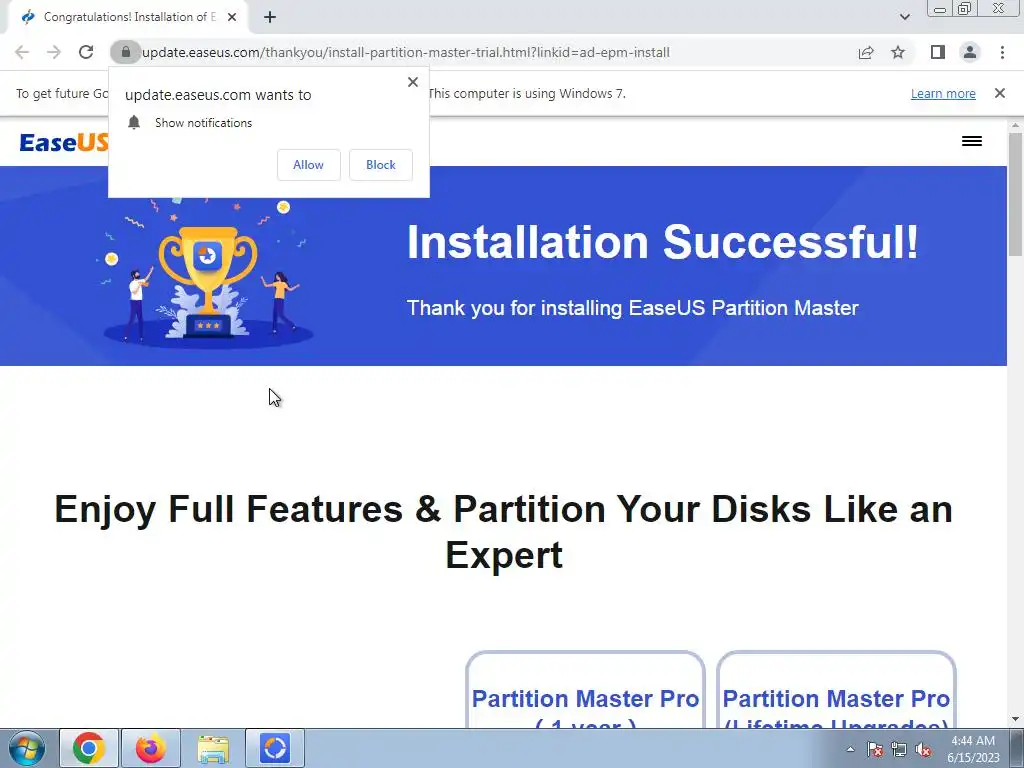Open the tab search chevron
This screenshot has height=768, width=1024.
(904, 17)
